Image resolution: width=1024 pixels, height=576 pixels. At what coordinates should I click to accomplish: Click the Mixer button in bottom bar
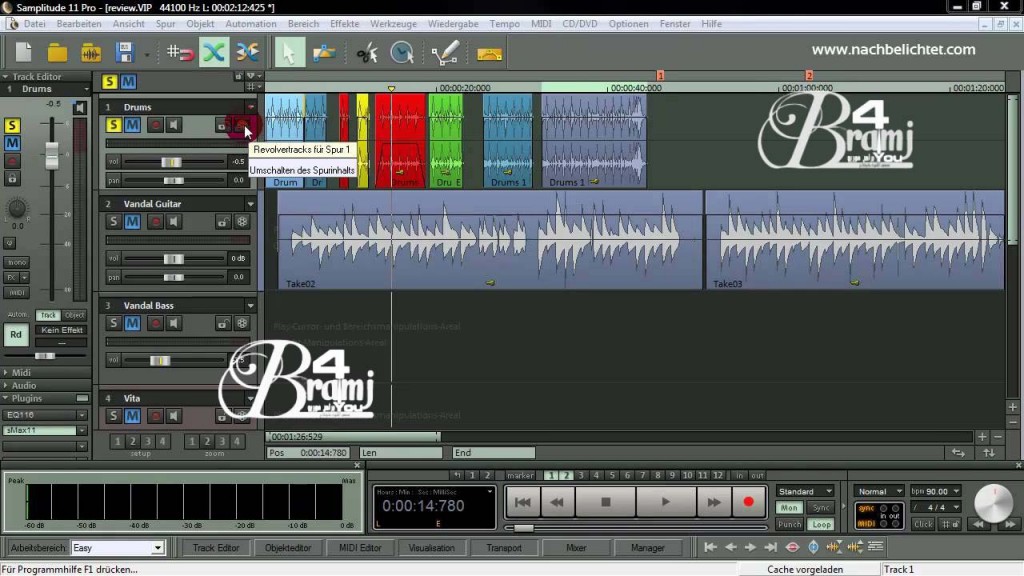pyautogui.click(x=576, y=548)
